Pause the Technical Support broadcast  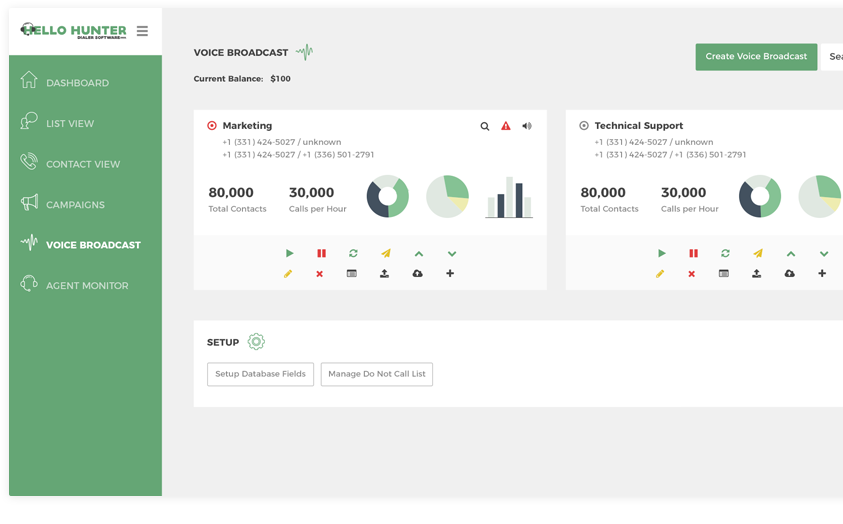click(x=694, y=253)
